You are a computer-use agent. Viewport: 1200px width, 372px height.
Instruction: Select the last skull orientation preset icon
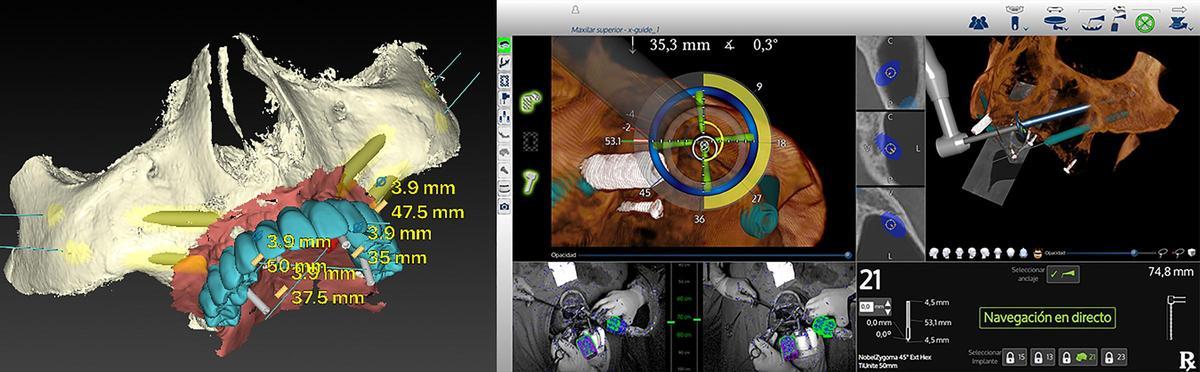pos(1022,253)
